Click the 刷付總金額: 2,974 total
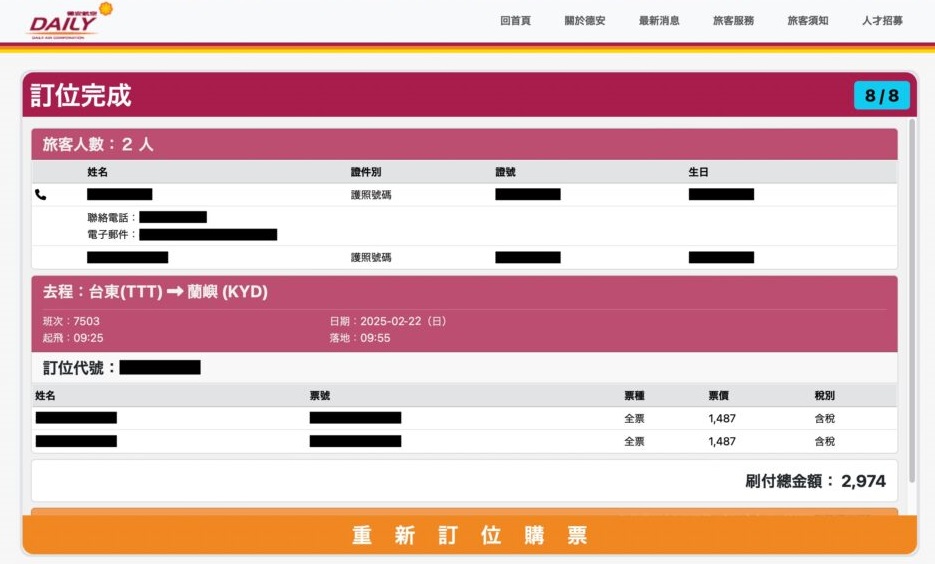This screenshot has height=564, width=935. [815, 481]
